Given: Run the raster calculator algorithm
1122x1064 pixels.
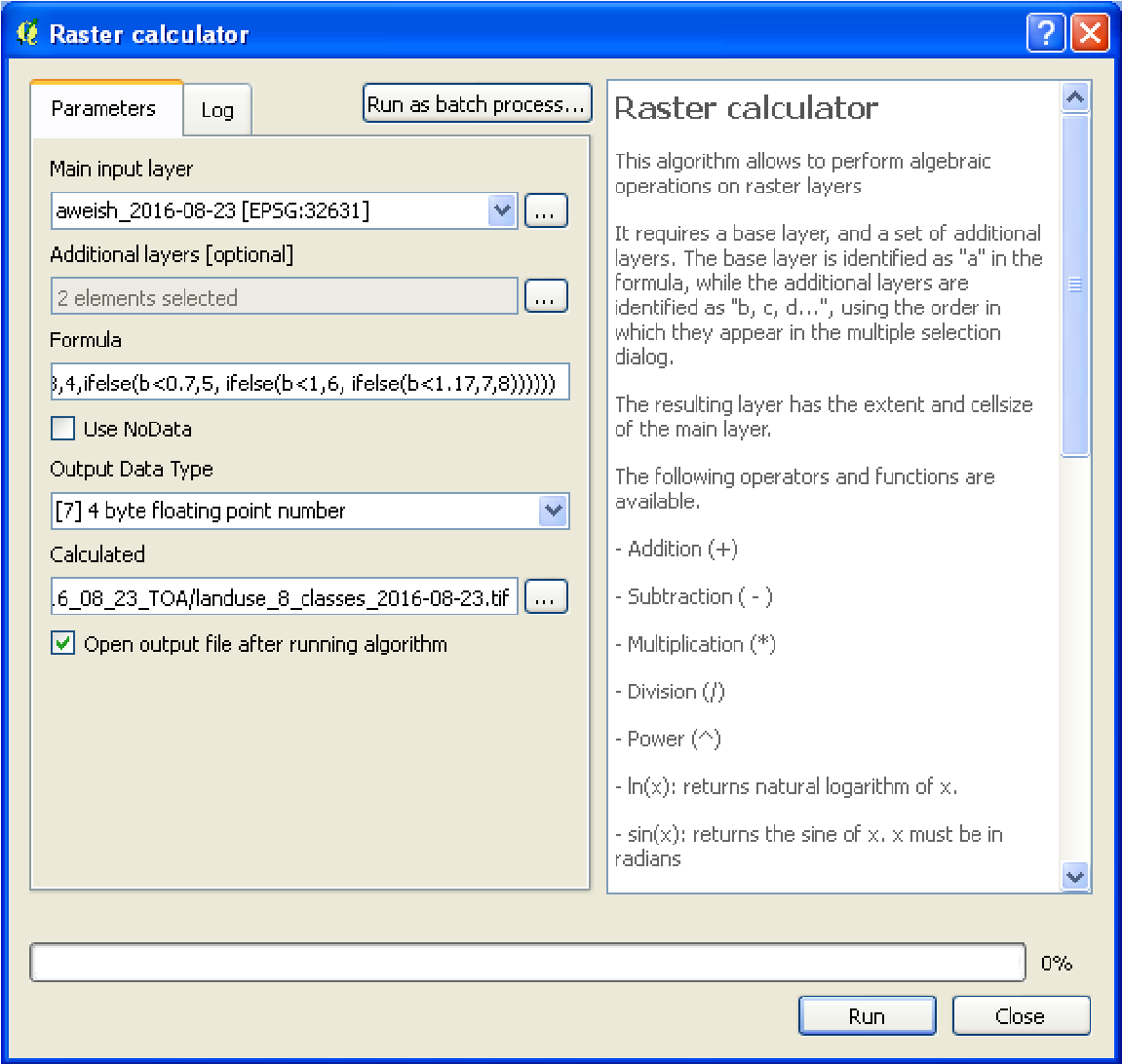Looking at the screenshot, I should click(x=867, y=1015).
